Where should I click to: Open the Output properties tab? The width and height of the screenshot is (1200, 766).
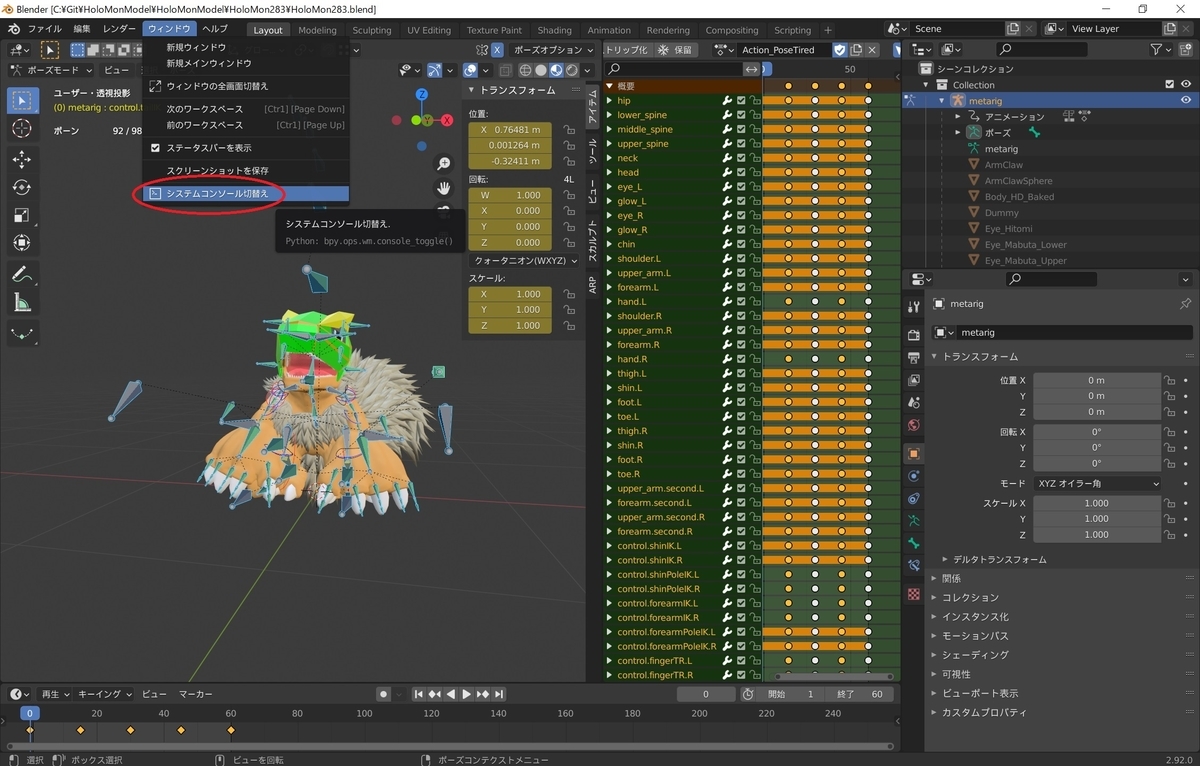click(913, 357)
